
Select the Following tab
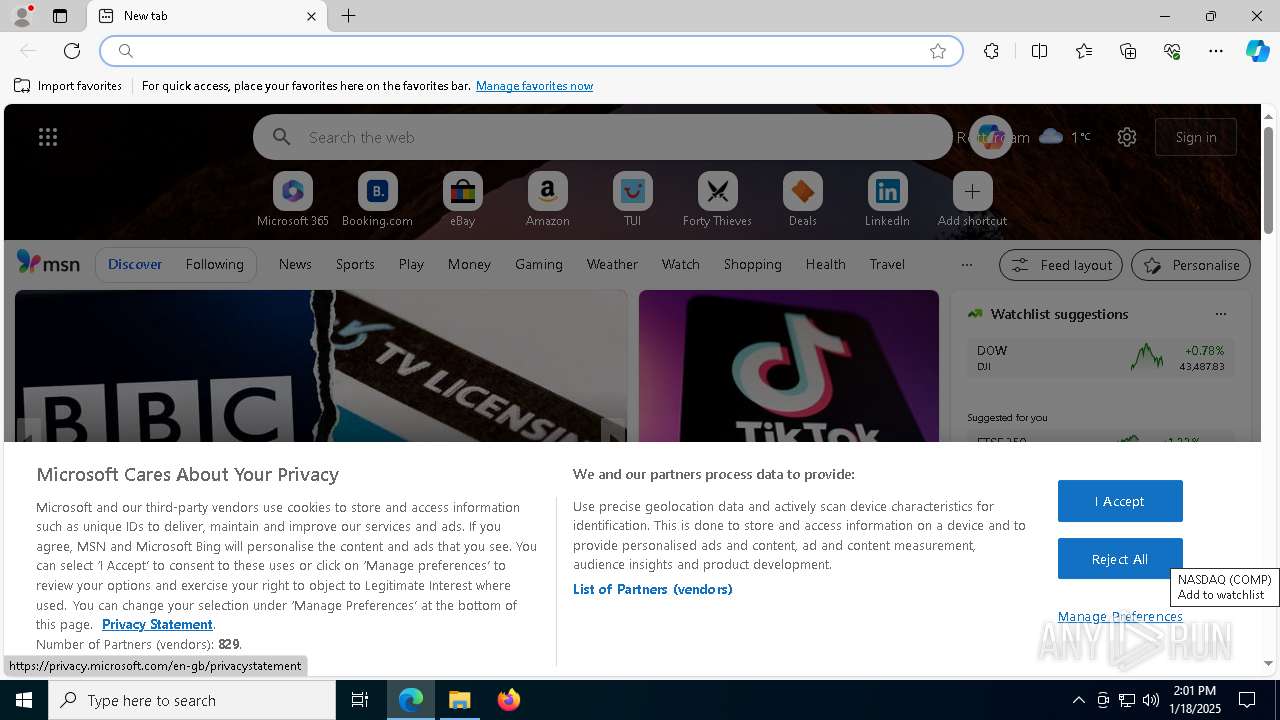[214, 264]
